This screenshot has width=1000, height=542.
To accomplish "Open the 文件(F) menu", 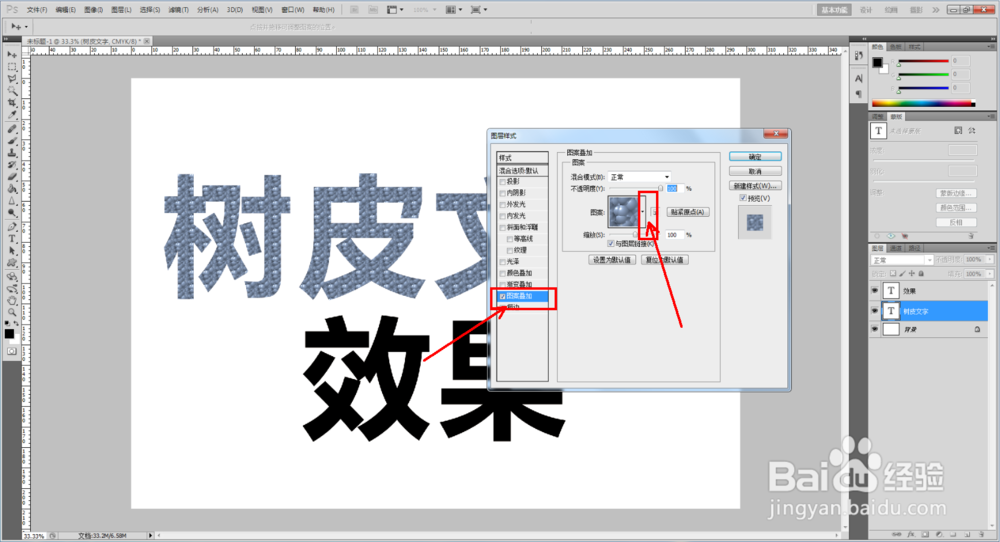I will click(x=37, y=10).
